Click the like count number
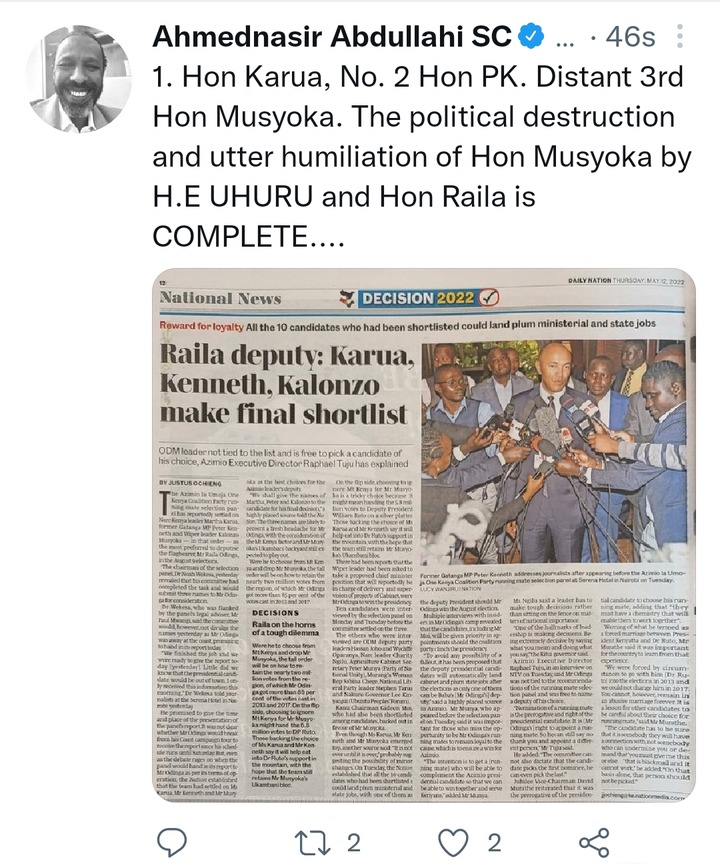The image size is (720, 864). tap(494, 843)
